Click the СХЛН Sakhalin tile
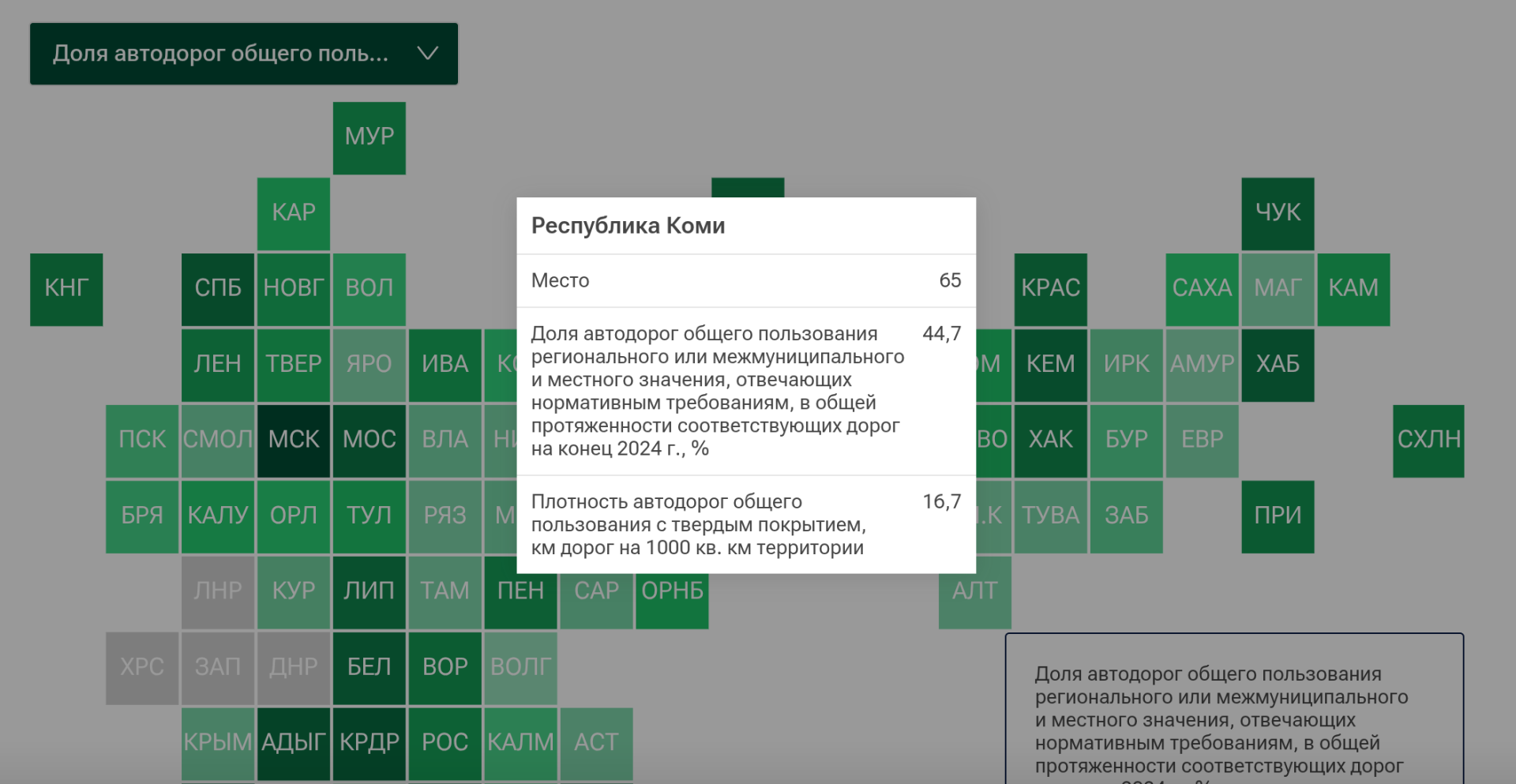Screen dimensions: 1516x784 click(x=1428, y=441)
